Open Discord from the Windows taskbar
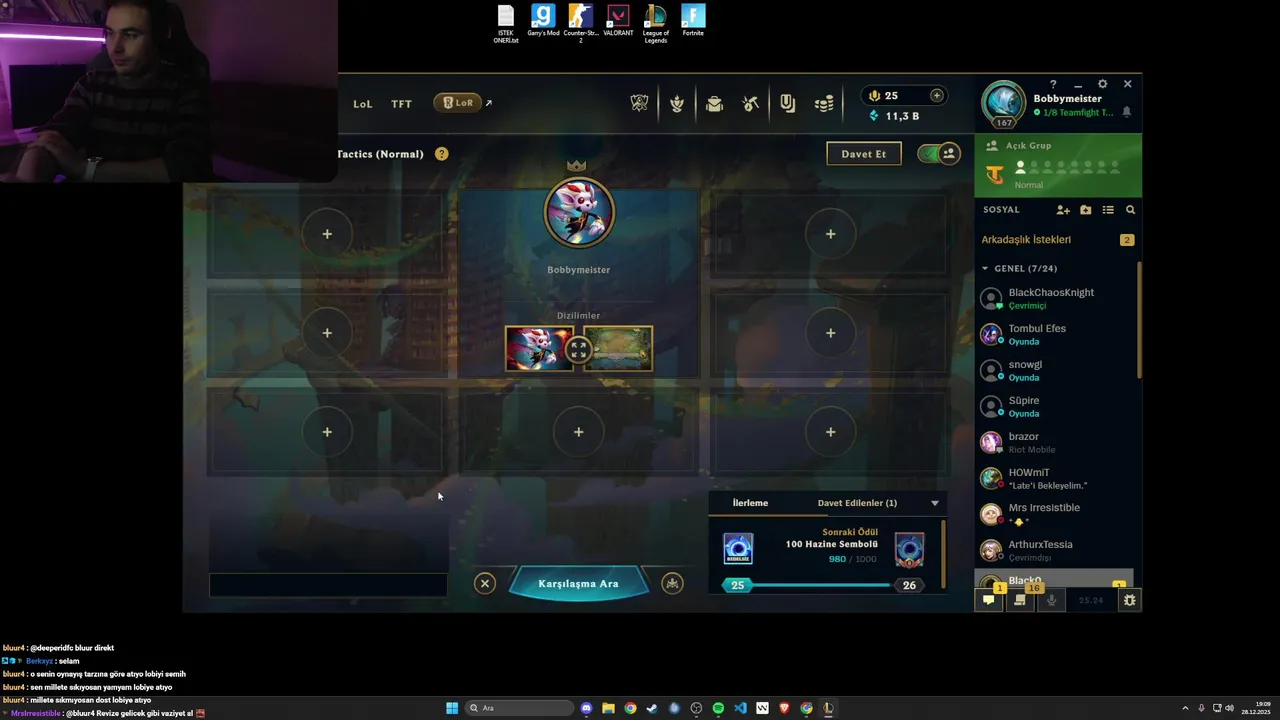 click(x=586, y=708)
